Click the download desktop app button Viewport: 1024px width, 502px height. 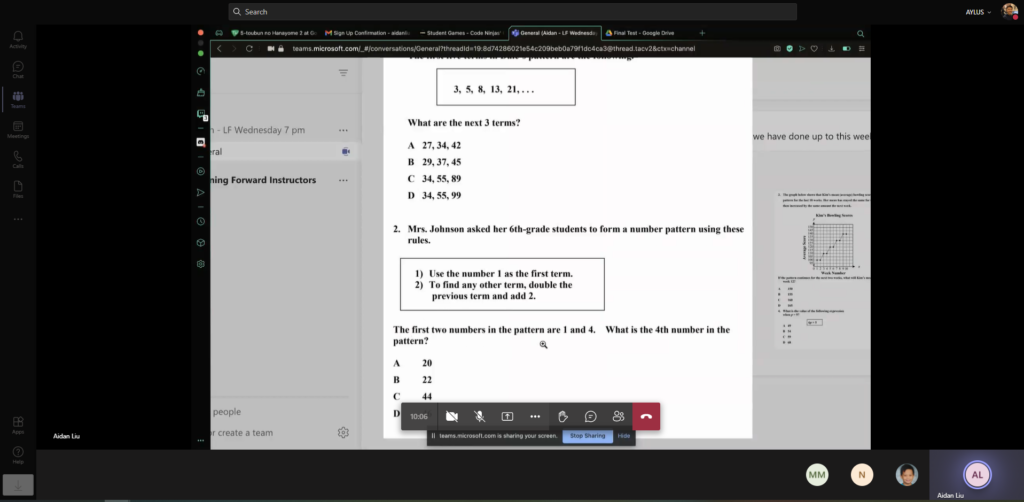[x=18, y=485]
